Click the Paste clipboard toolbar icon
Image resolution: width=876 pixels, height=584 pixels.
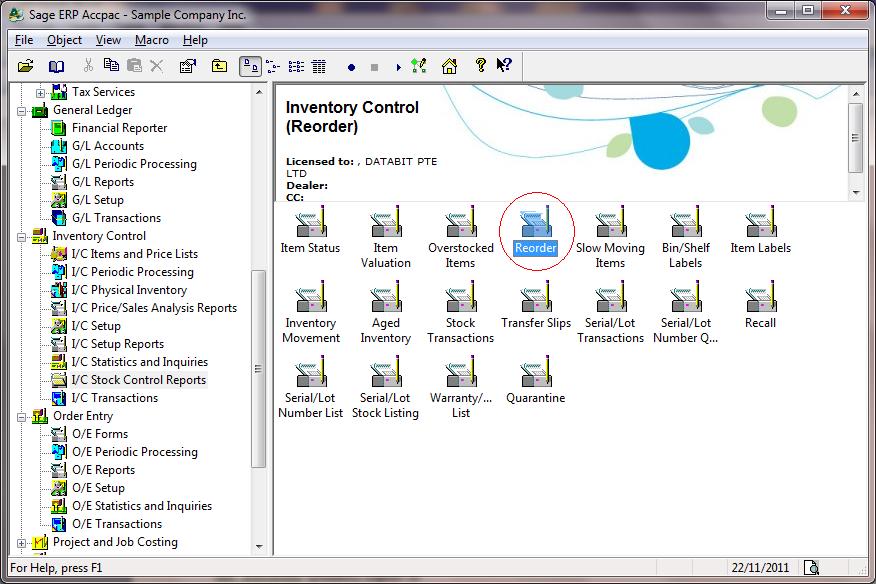pos(134,65)
